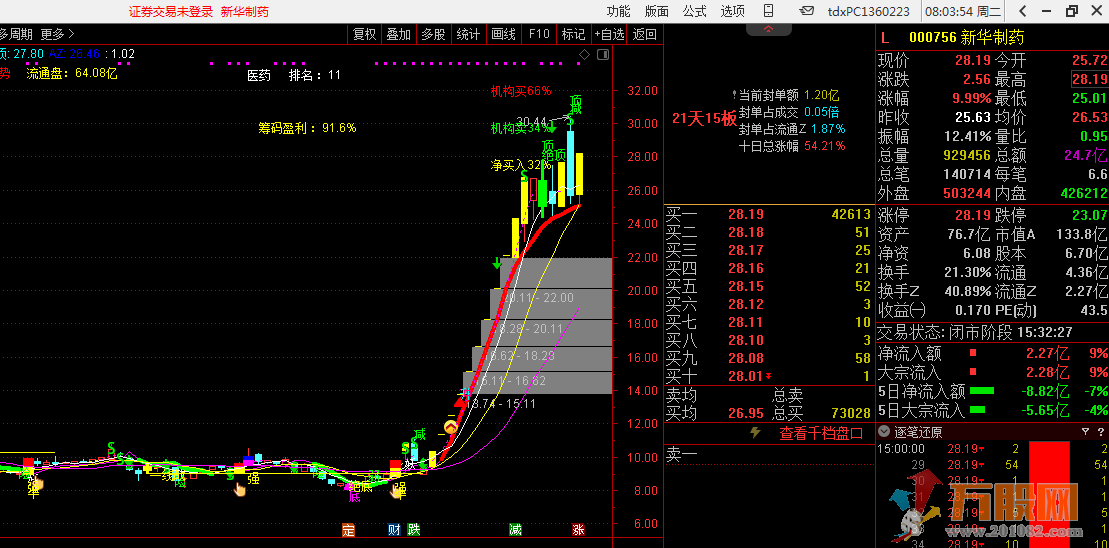Click the 卖一 ask row
The image size is (1109, 548).
(768, 457)
